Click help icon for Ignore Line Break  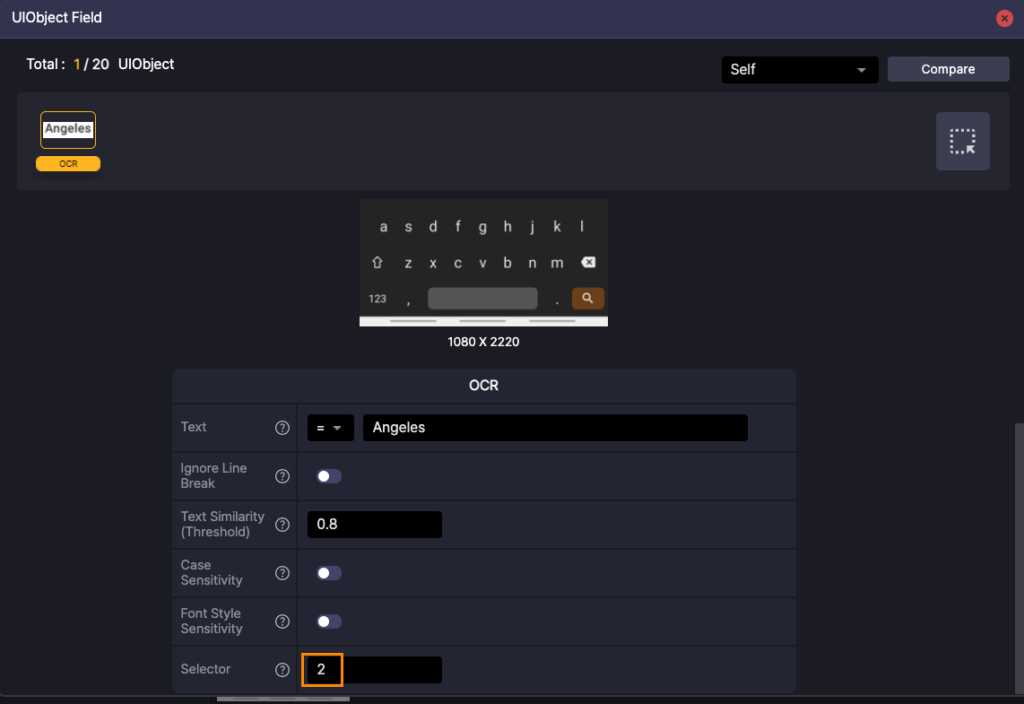tap(282, 476)
